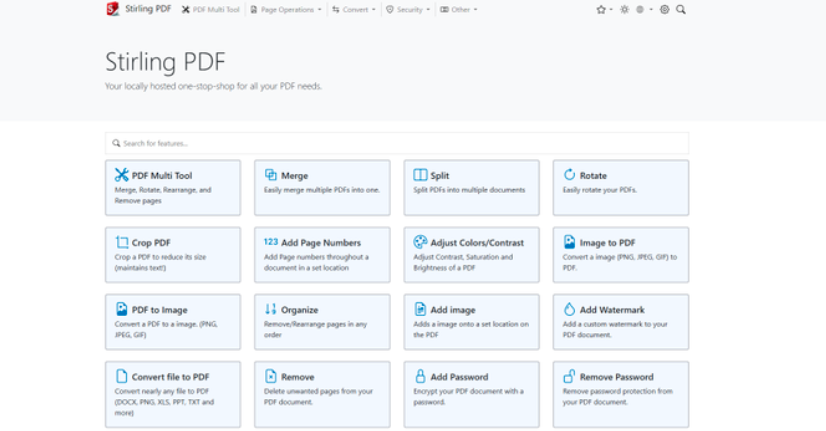Expand the Security dropdown menu
Screen dimensions: 826x431
408,9
